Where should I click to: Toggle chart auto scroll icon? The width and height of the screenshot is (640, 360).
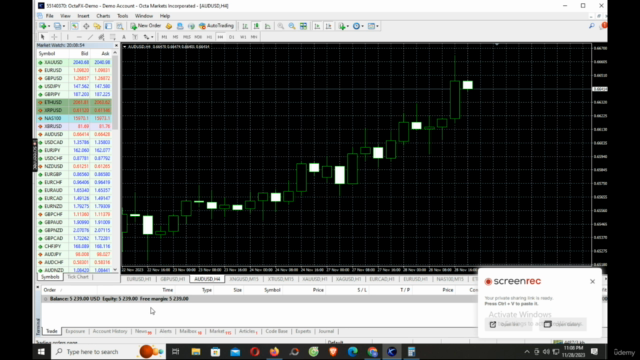click(x=317, y=26)
